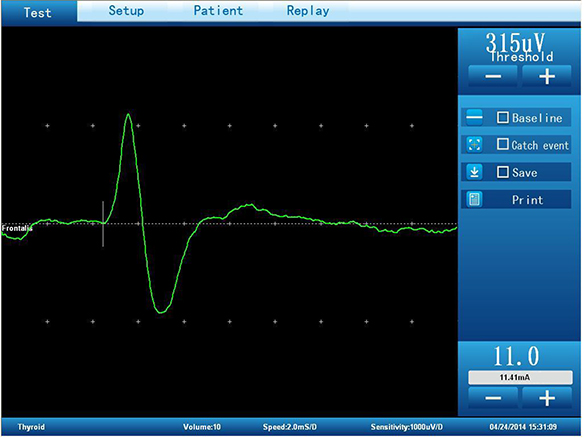The image size is (584, 438).
Task: Switch to the Setup tab
Action: tap(126, 11)
